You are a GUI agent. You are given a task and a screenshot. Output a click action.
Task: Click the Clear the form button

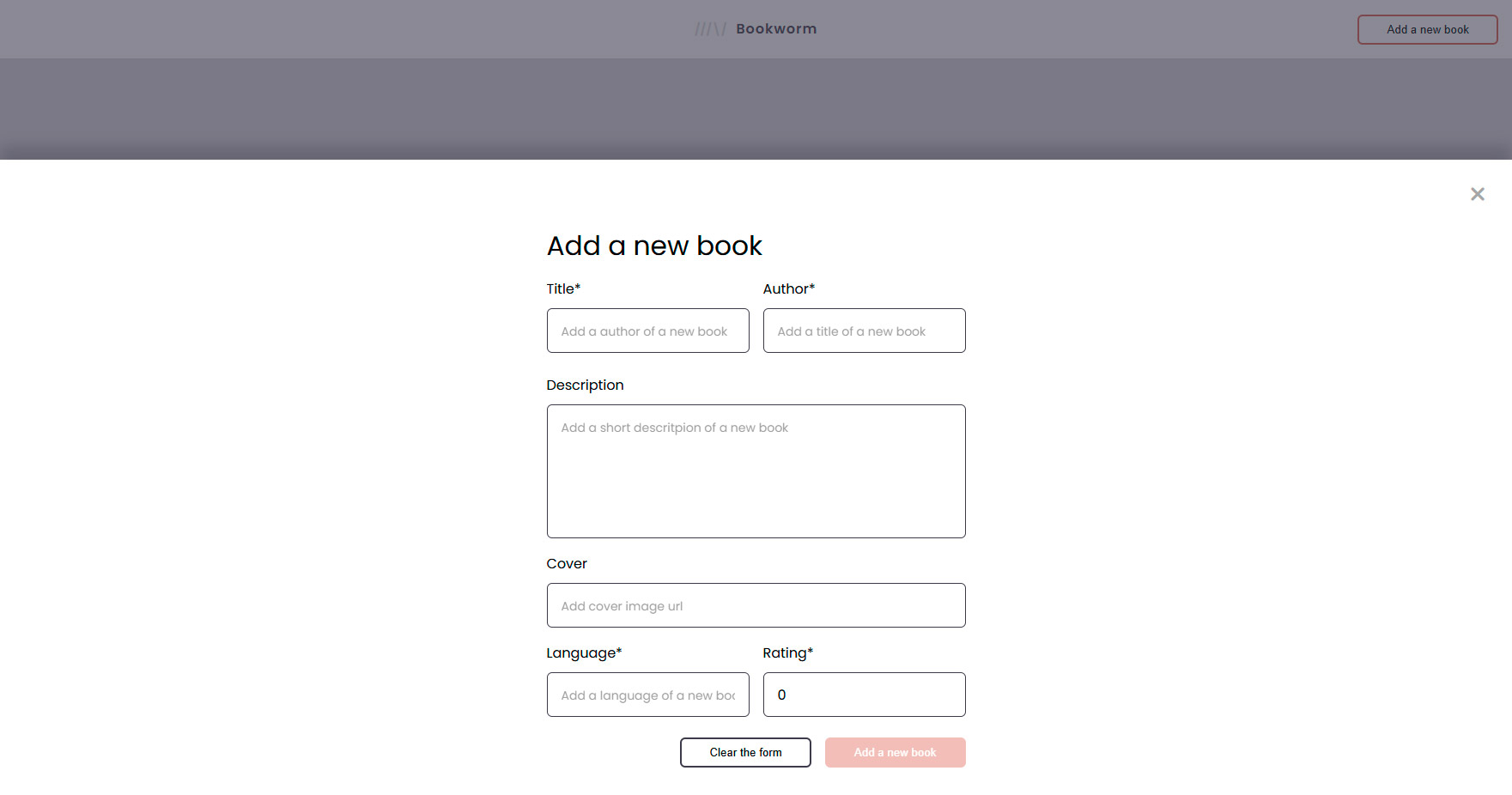(x=745, y=752)
